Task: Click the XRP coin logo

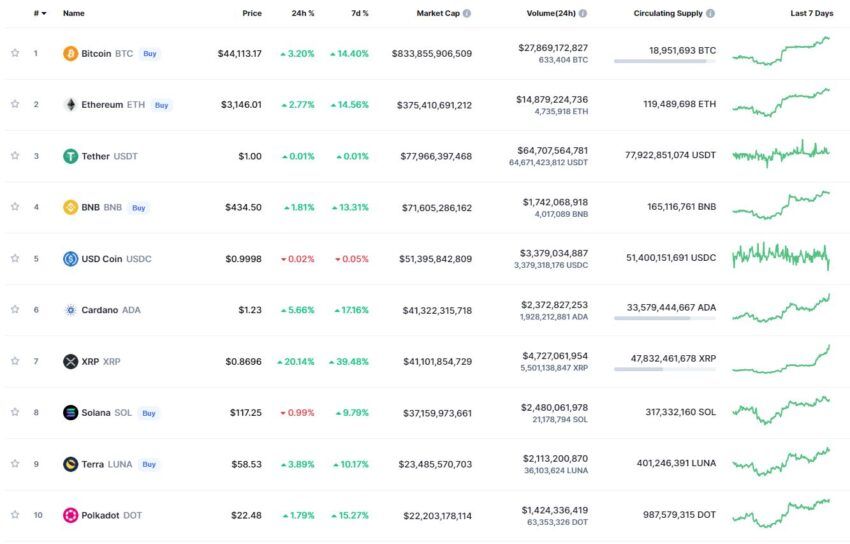Action: (x=70, y=361)
